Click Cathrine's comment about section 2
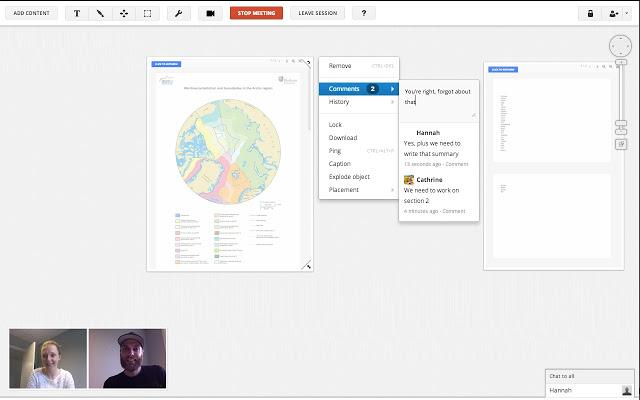This screenshot has width=640, height=400. [431, 196]
